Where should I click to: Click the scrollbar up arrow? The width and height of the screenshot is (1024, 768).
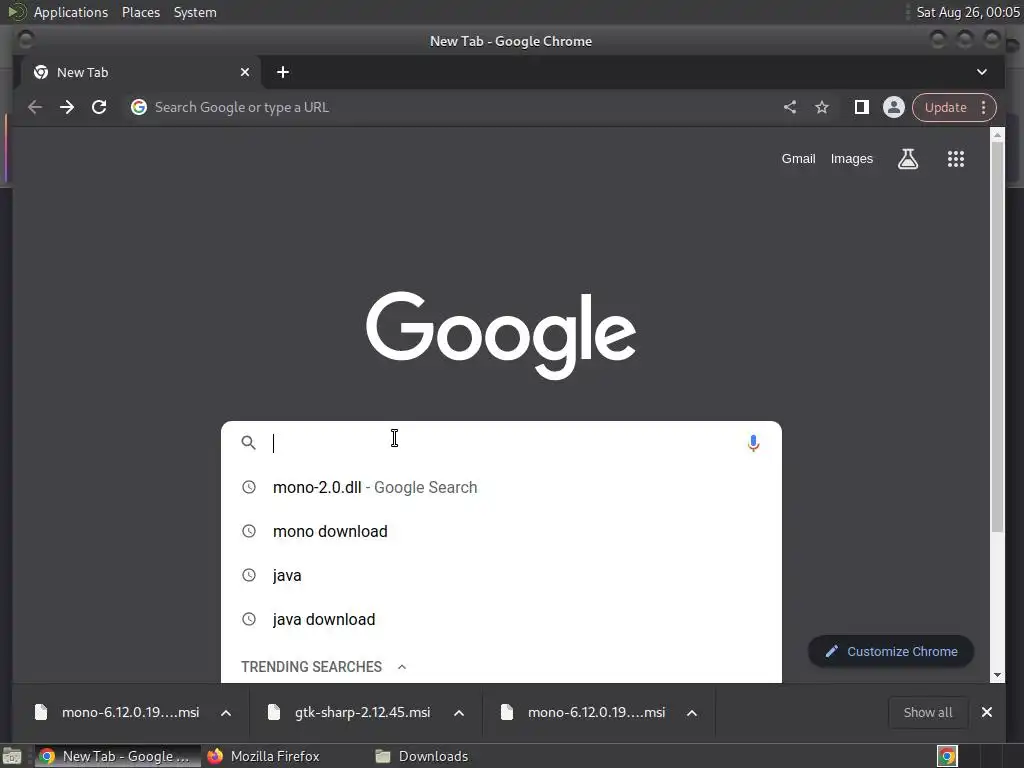click(997, 135)
